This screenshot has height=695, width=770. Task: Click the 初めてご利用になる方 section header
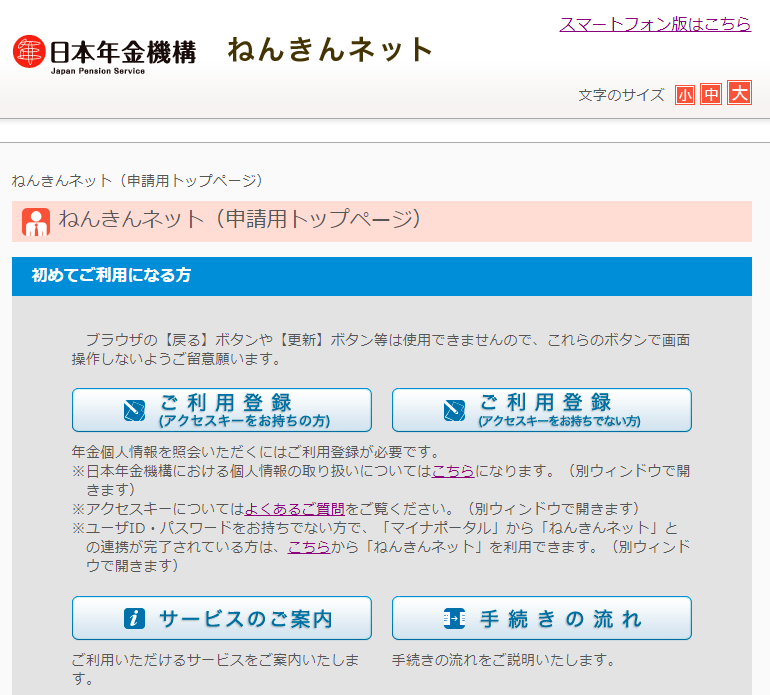click(x=382, y=277)
